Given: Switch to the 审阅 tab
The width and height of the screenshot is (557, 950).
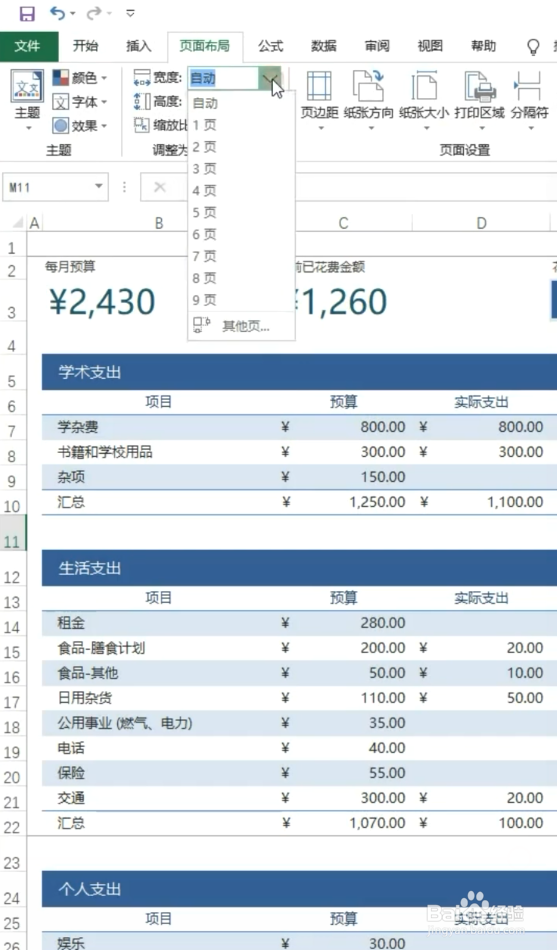Looking at the screenshot, I should click(377, 46).
